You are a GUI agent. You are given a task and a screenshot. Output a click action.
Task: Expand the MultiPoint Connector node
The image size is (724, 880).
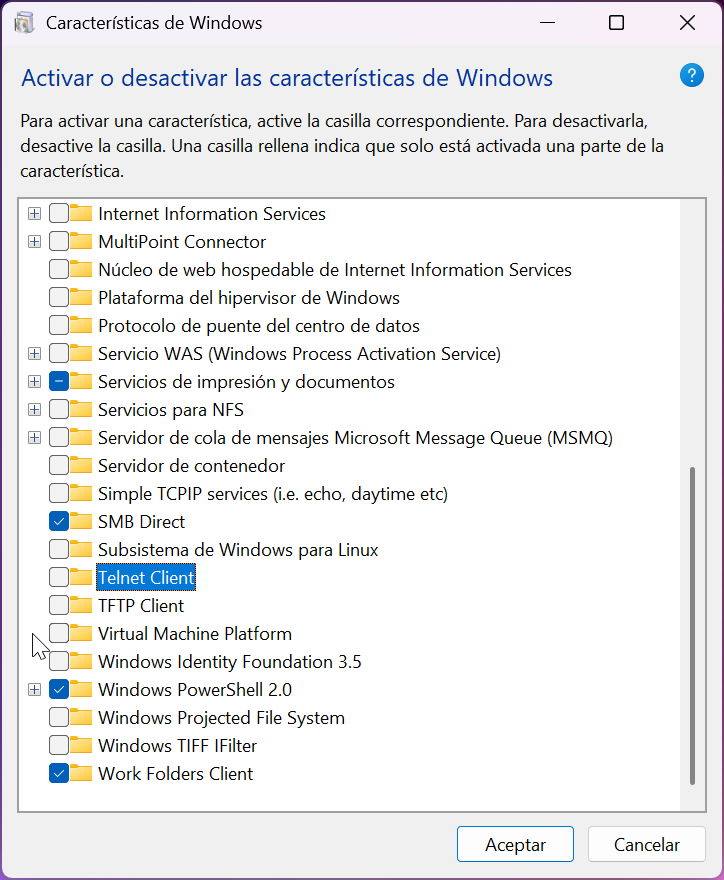pyautogui.click(x=34, y=242)
